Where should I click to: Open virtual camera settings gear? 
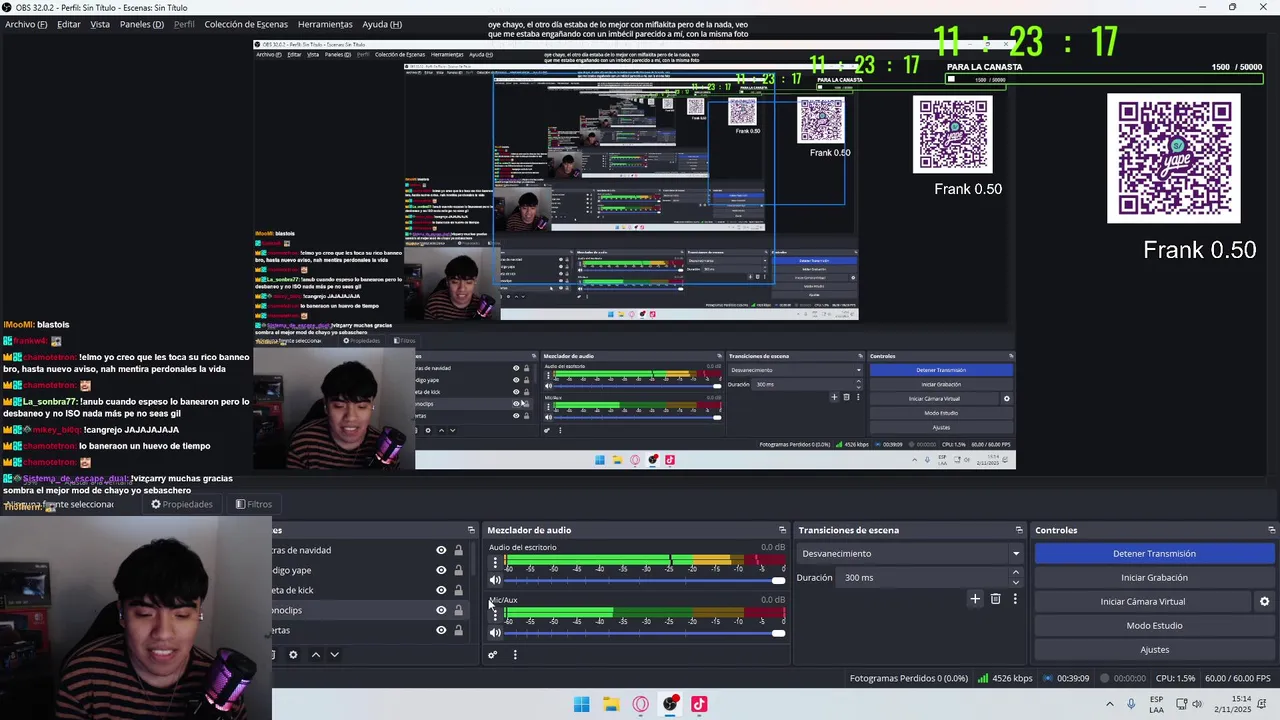[1264, 602]
